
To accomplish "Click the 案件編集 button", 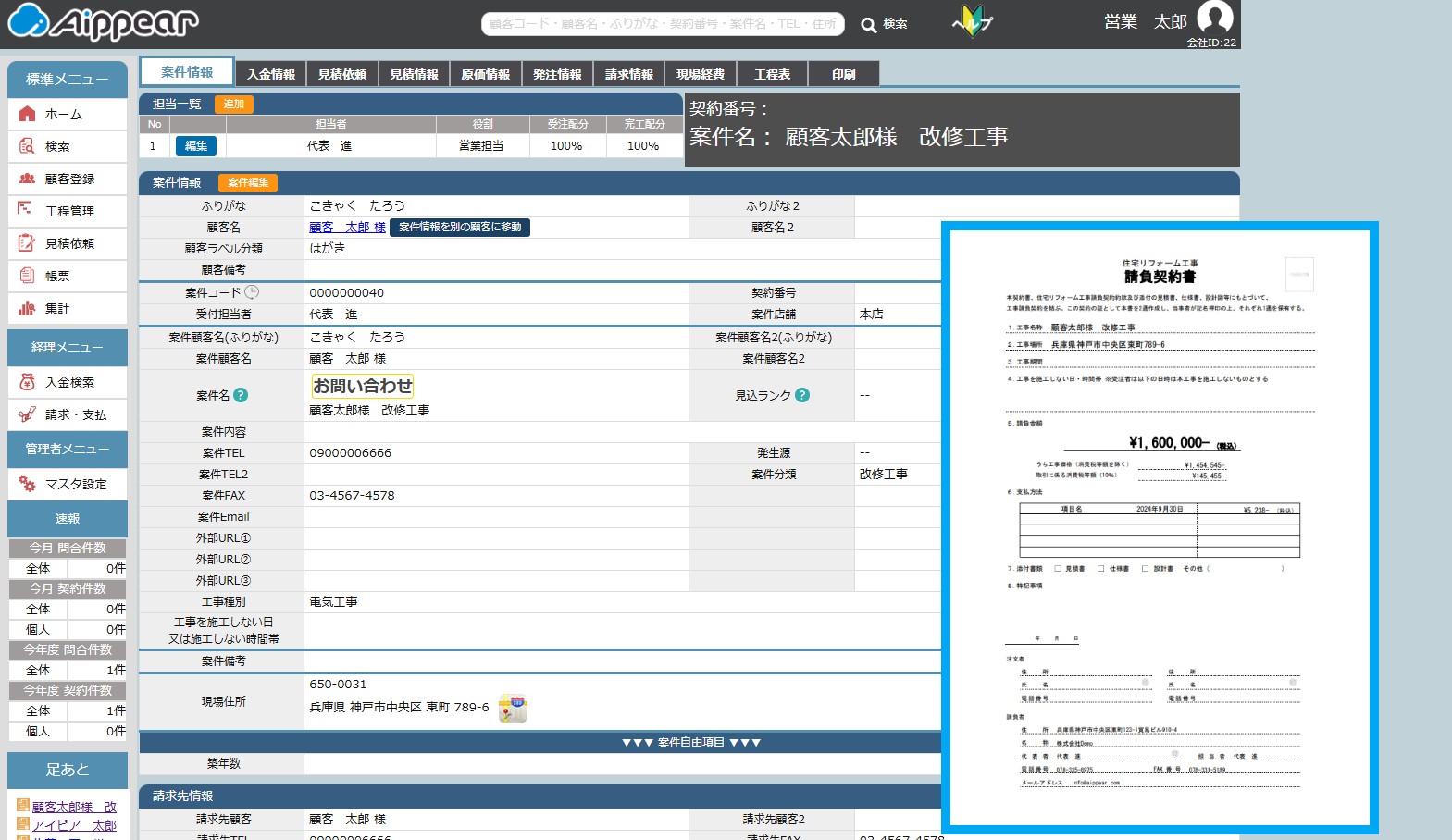I will coord(248,183).
